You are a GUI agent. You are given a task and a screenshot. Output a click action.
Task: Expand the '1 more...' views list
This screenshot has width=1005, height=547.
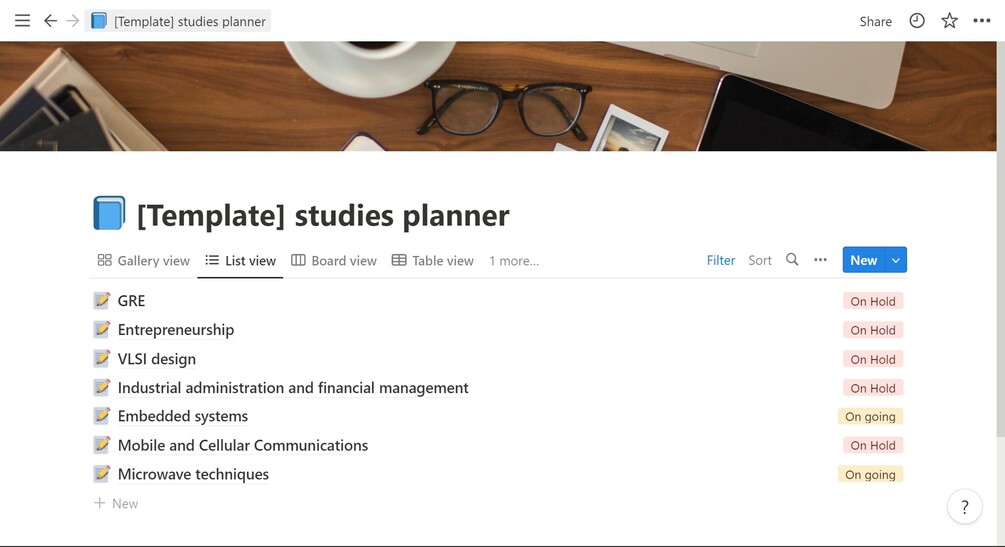click(x=513, y=261)
